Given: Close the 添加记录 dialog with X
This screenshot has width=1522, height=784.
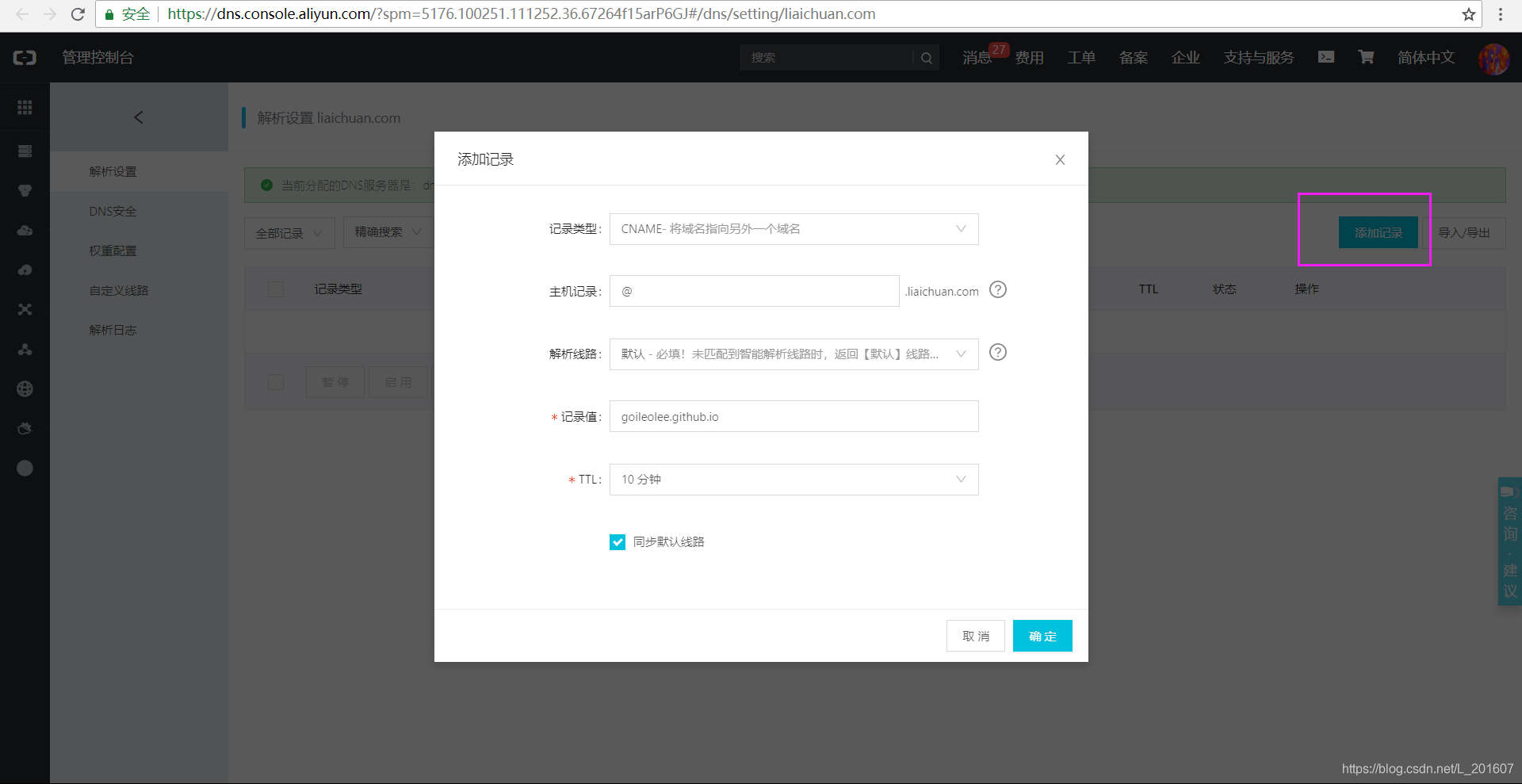Looking at the screenshot, I should (x=1060, y=160).
